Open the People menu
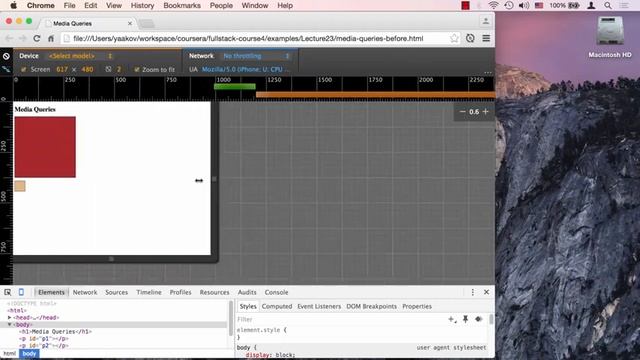 pos(221,6)
